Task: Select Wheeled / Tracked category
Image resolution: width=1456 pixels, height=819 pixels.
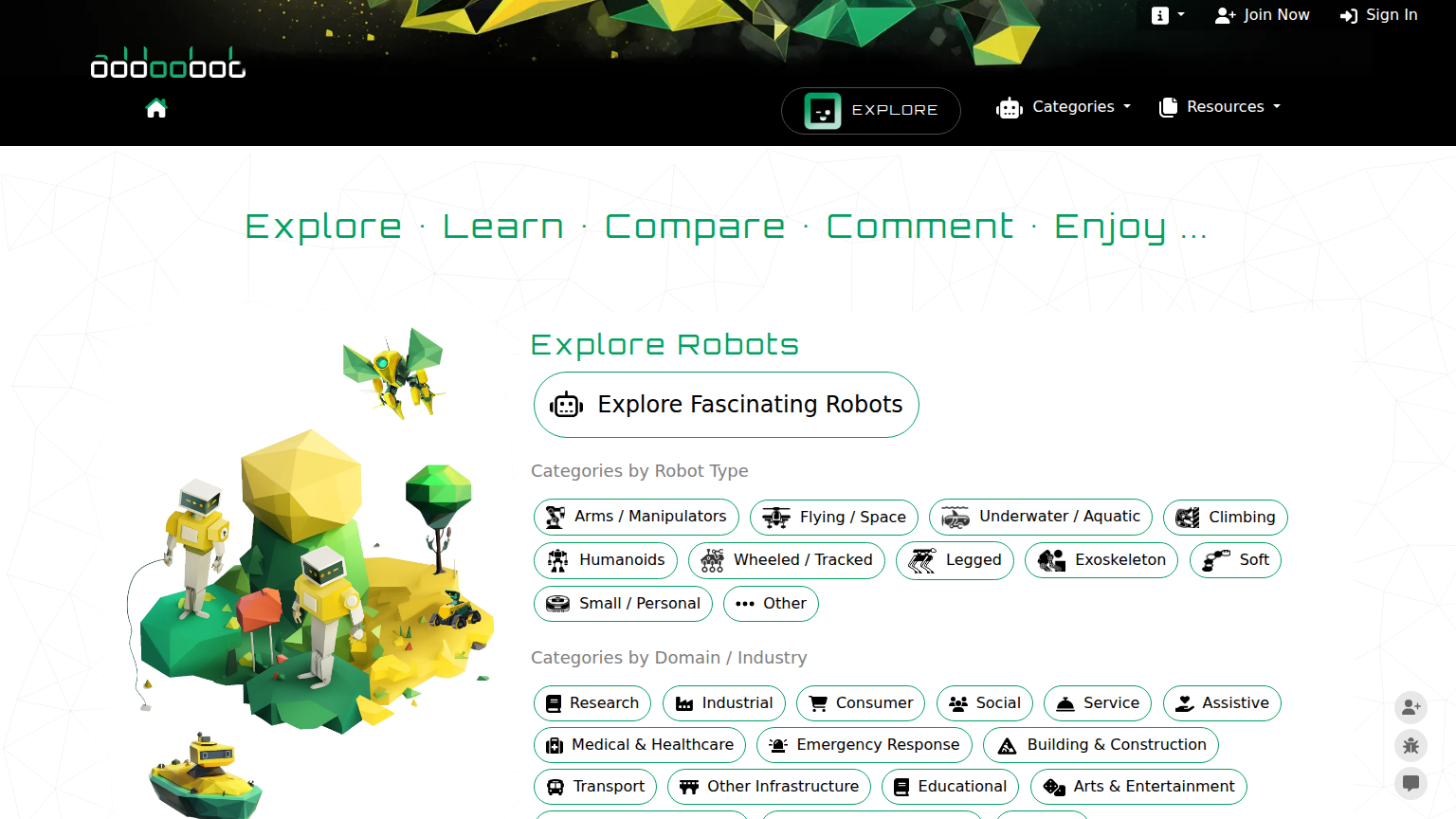Action: pyautogui.click(x=787, y=560)
